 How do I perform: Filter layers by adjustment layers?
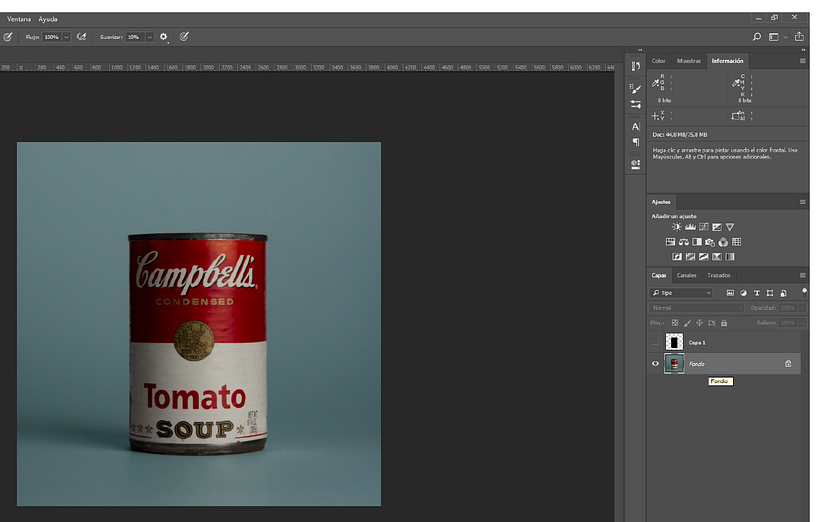(743, 293)
